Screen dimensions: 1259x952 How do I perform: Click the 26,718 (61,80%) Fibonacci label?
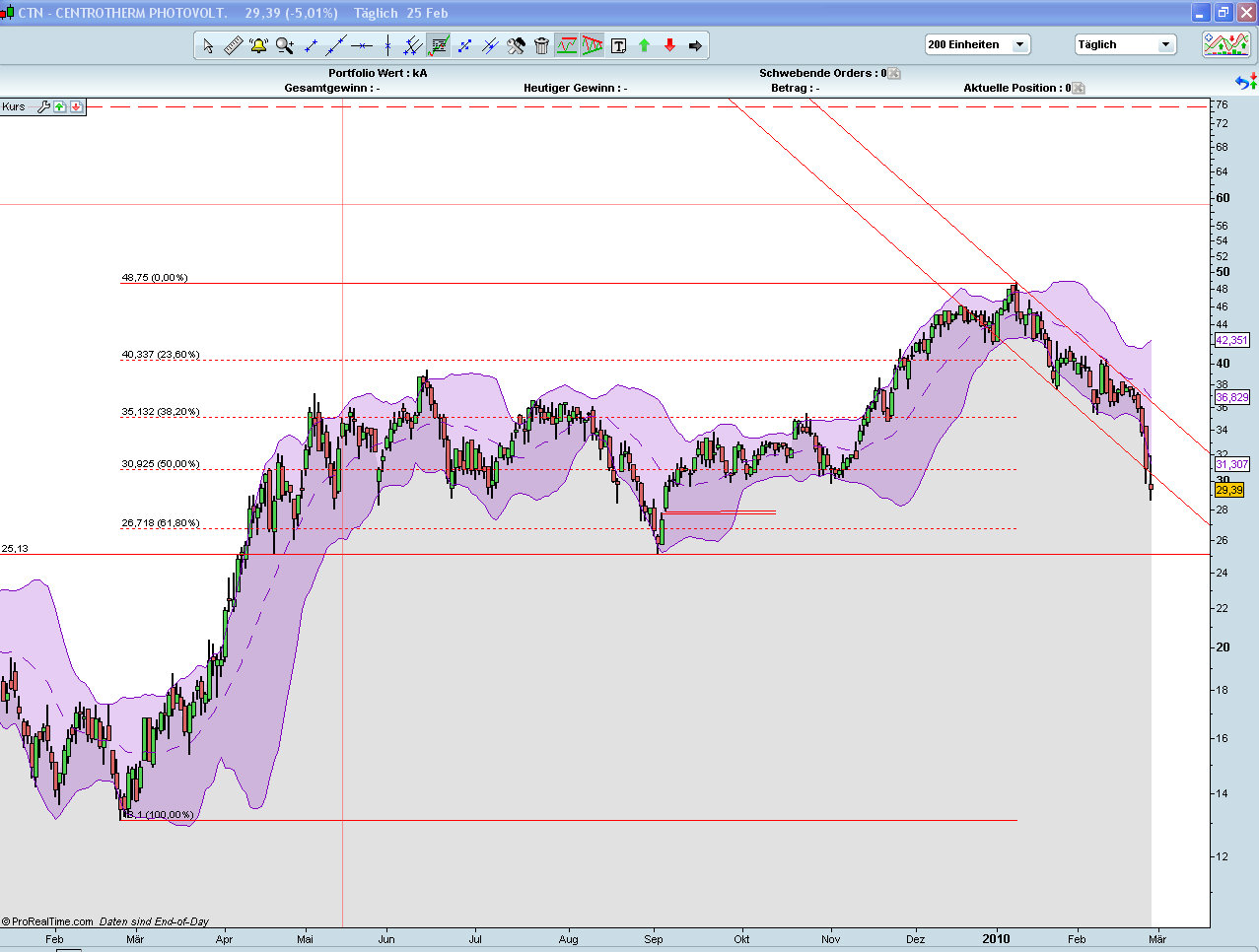coord(161,523)
